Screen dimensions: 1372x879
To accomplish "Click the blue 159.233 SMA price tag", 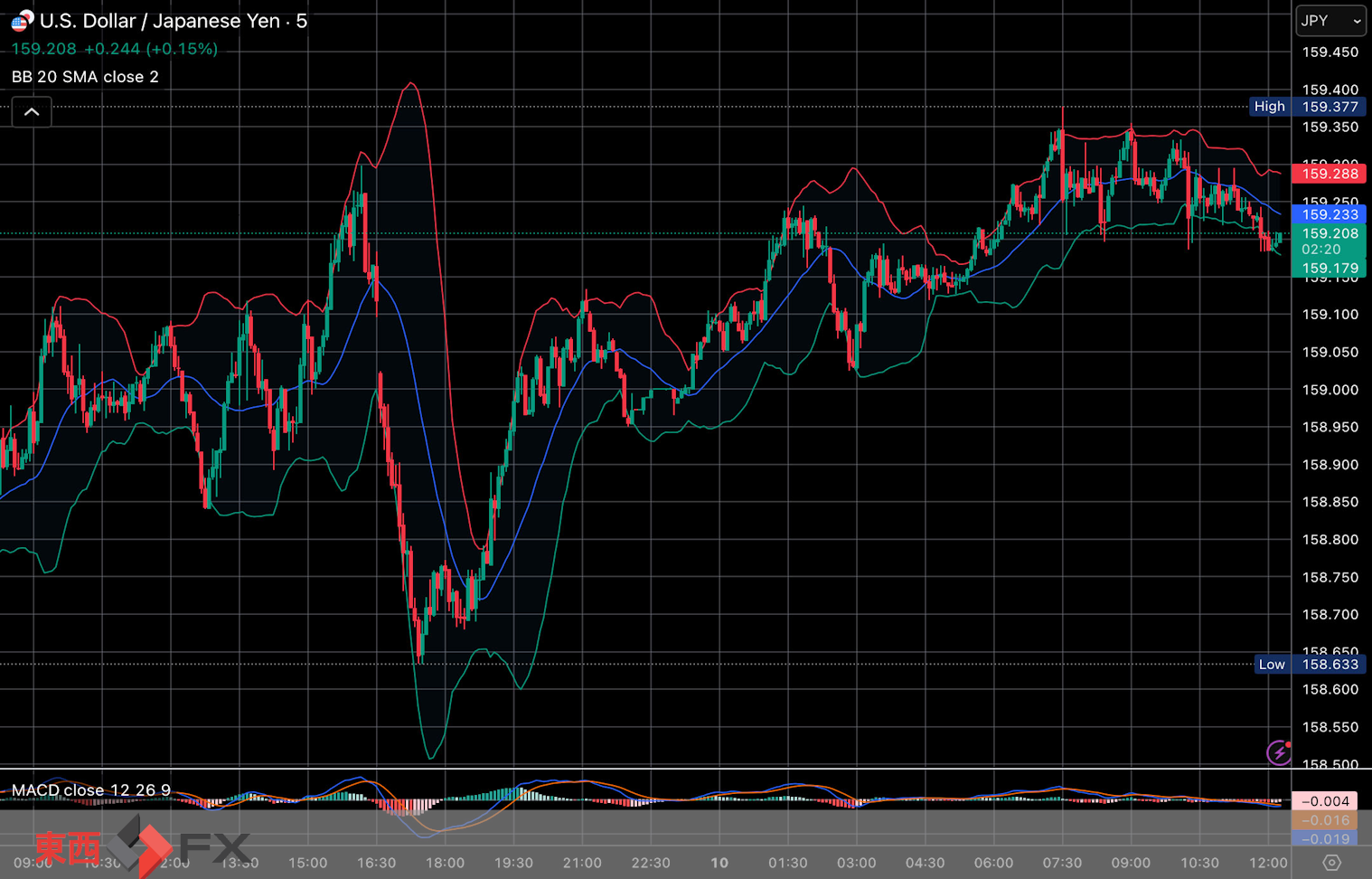I will (1329, 214).
